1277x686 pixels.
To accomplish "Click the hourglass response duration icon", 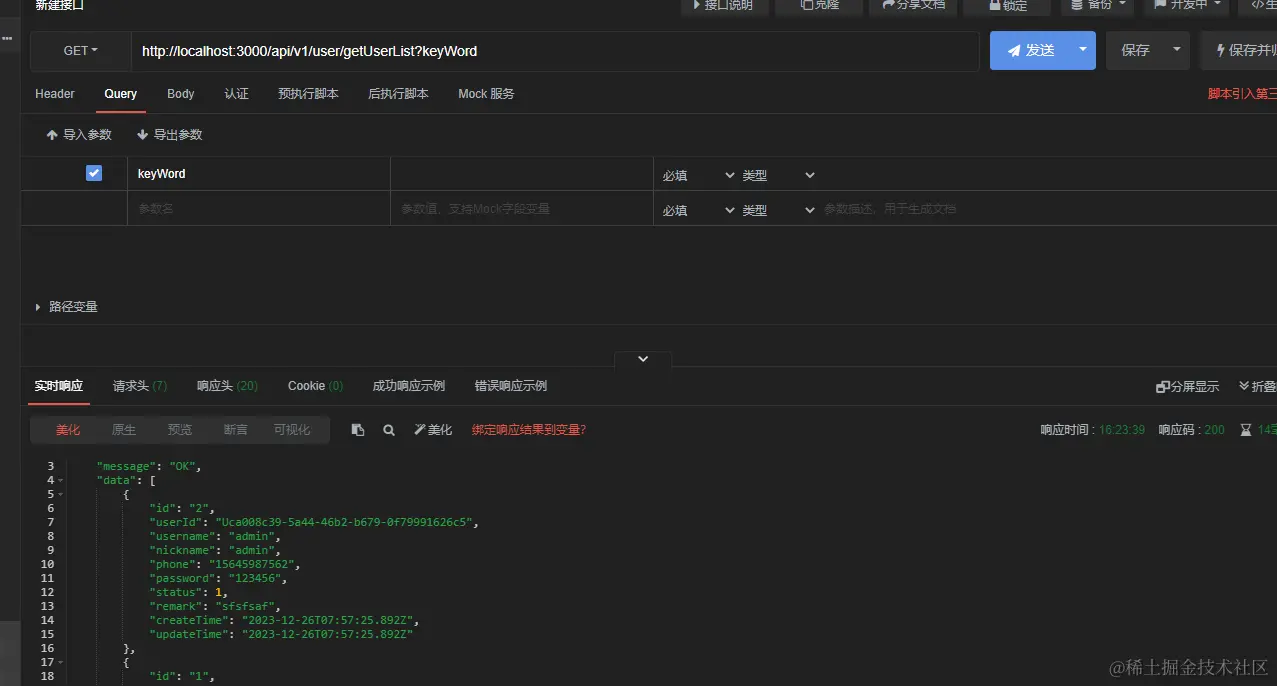I will coord(1246,430).
